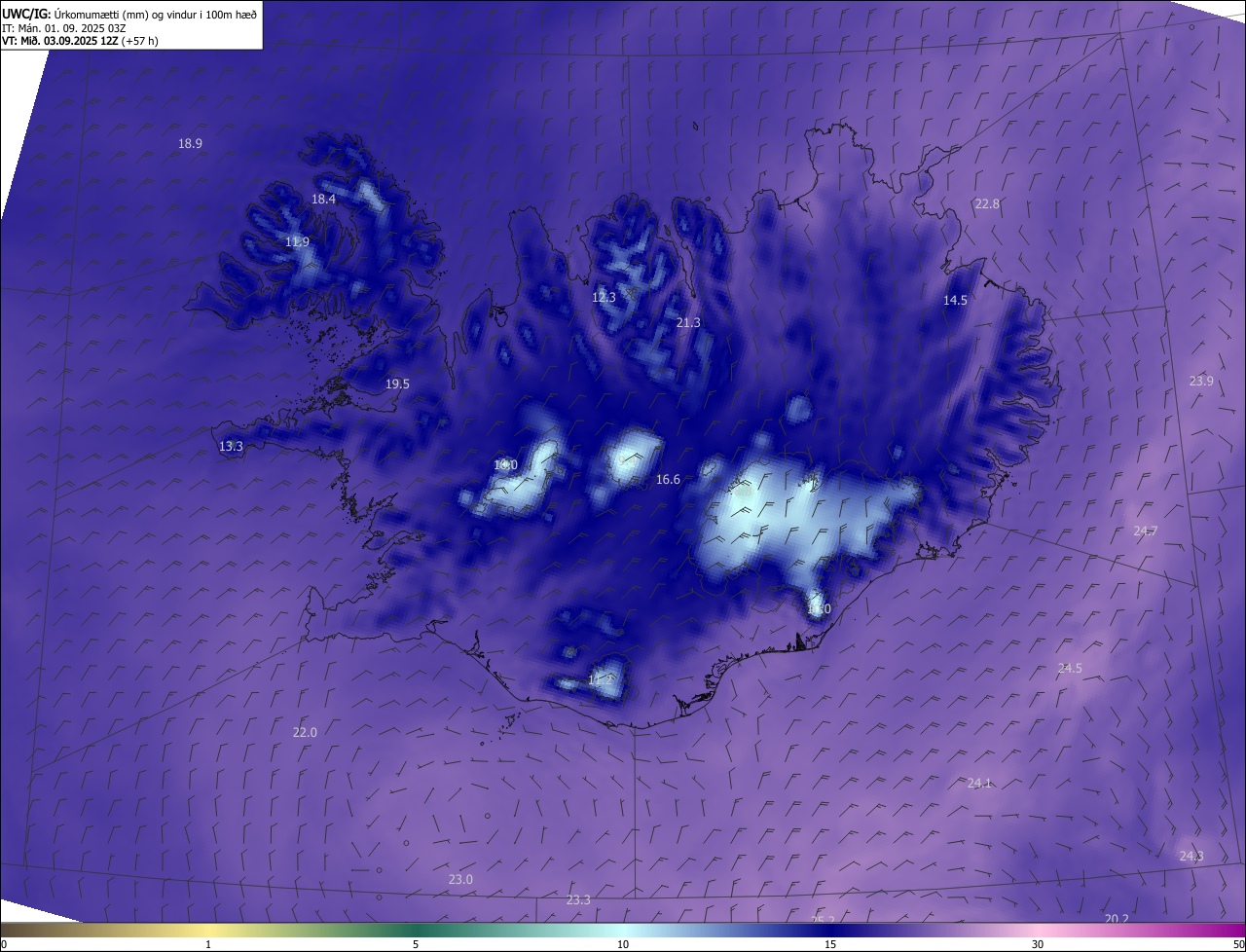Viewport: 1246px width, 952px height.
Task: Click the 5 label on the color scale
Action: pos(416,944)
